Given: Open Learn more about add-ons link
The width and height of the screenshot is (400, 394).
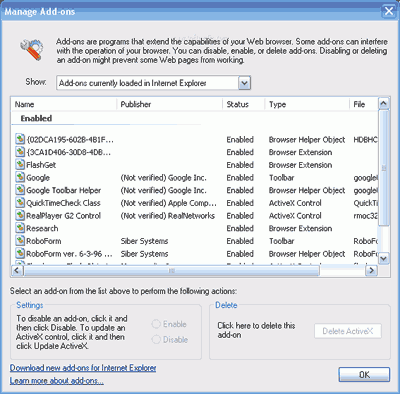Looking at the screenshot, I should (57, 380).
